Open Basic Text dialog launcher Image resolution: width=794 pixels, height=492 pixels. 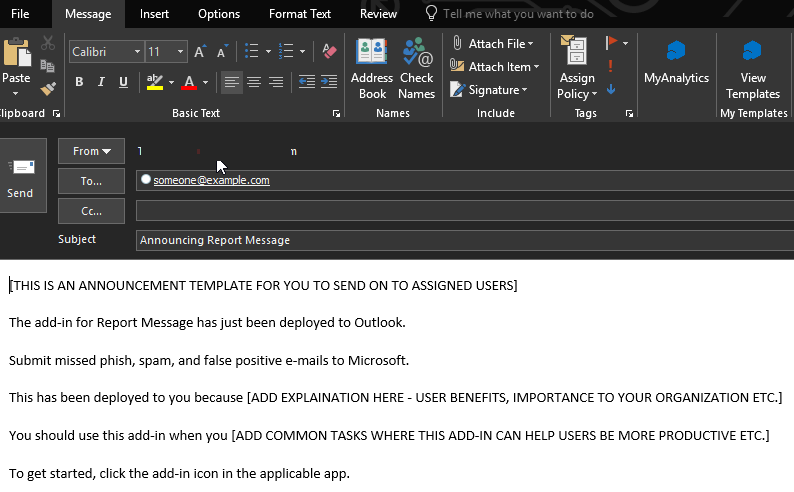[336, 114]
